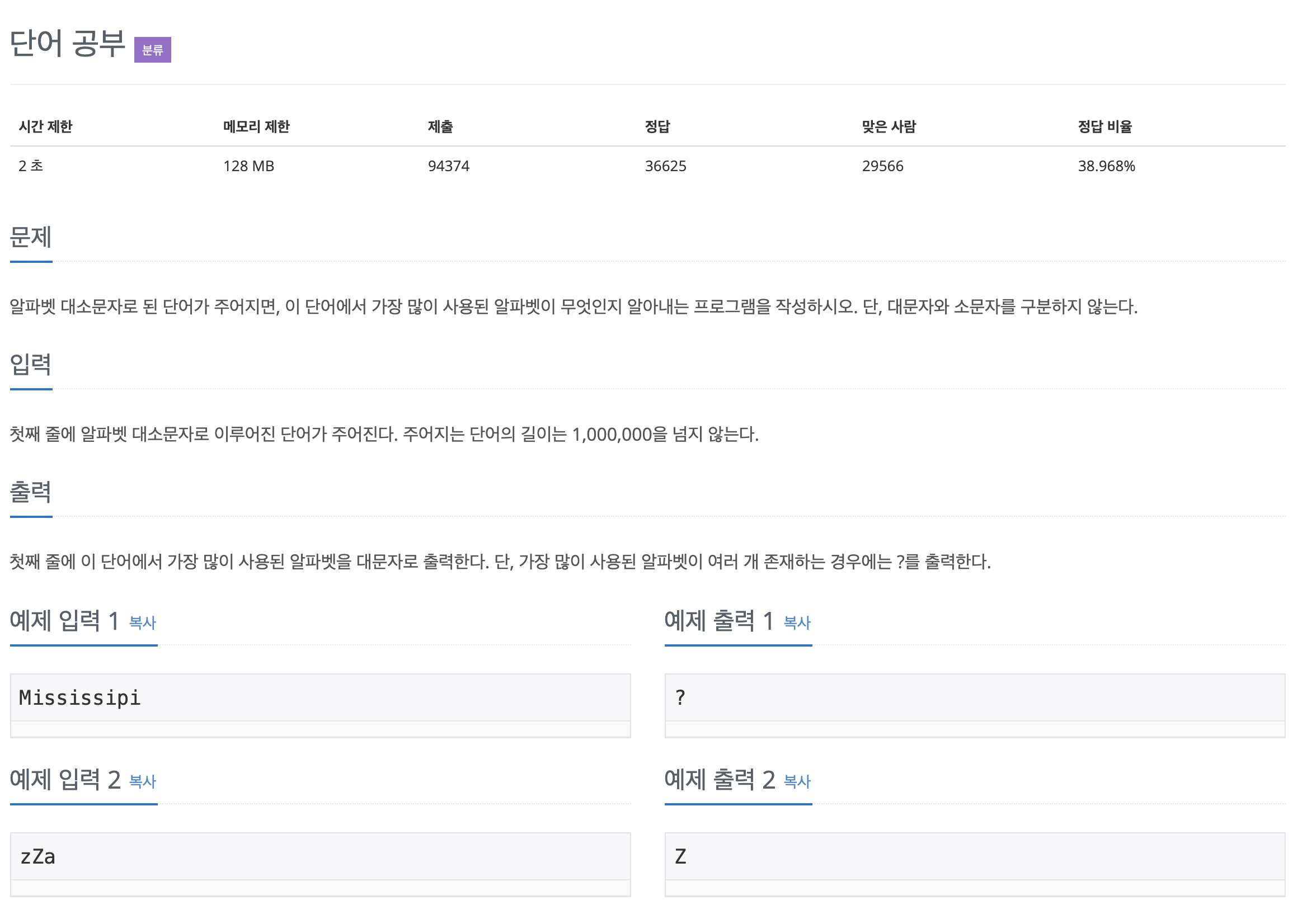Click the 입력 section heading
This screenshot has height=924, width=1316.
click(x=31, y=364)
